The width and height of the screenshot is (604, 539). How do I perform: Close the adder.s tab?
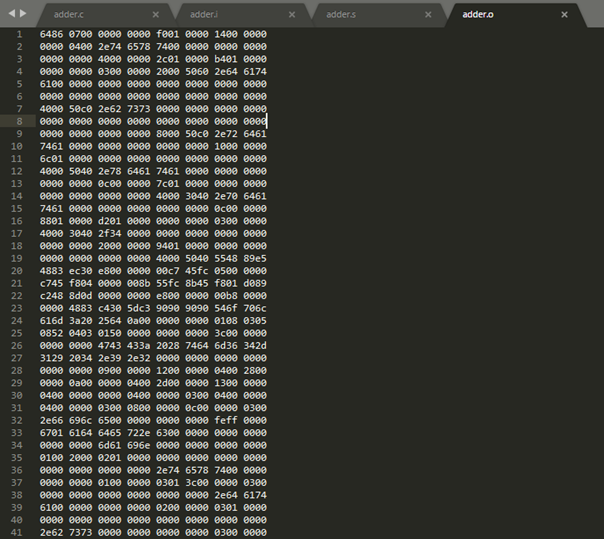pyautogui.click(x=428, y=15)
